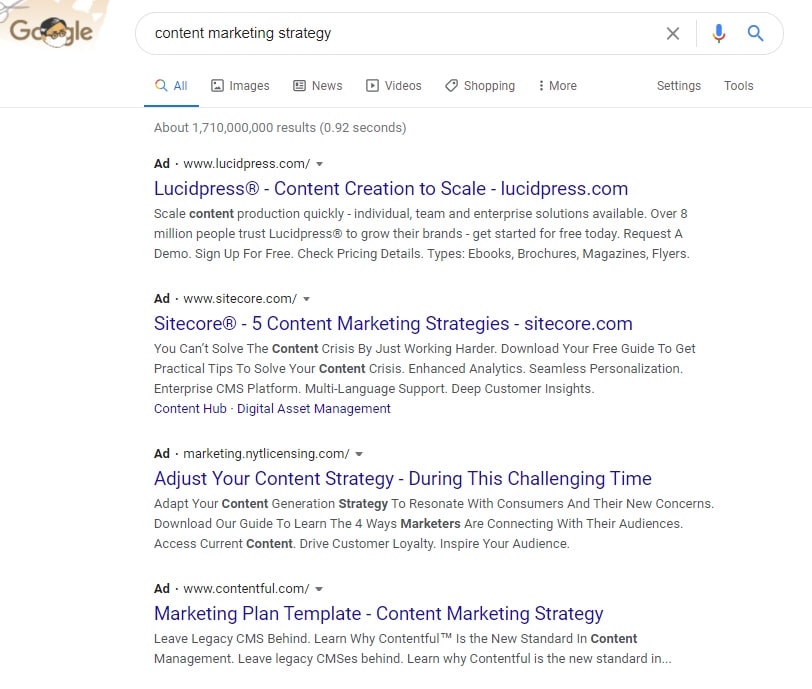Click the More search options menu
The width and height of the screenshot is (812, 689).
pyautogui.click(x=556, y=86)
